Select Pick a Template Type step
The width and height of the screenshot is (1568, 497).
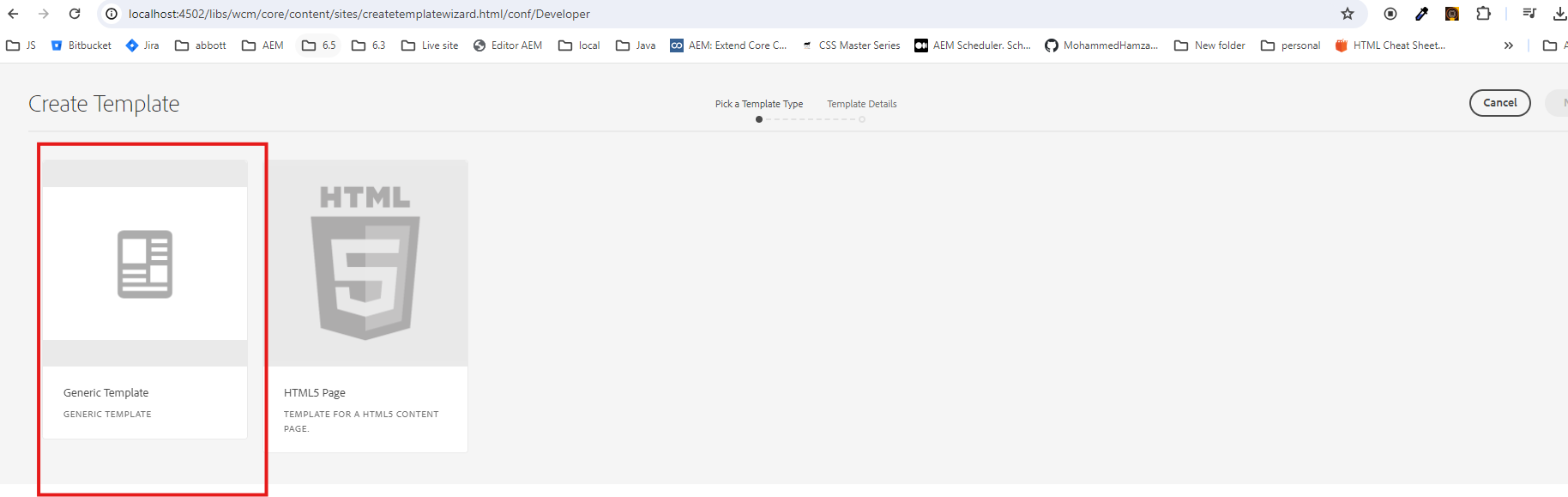[x=758, y=104]
